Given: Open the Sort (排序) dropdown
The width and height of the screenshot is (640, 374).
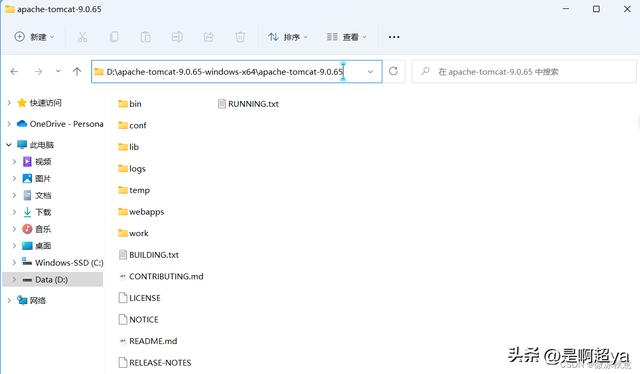Looking at the screenshot, I should tap(288, 37).
